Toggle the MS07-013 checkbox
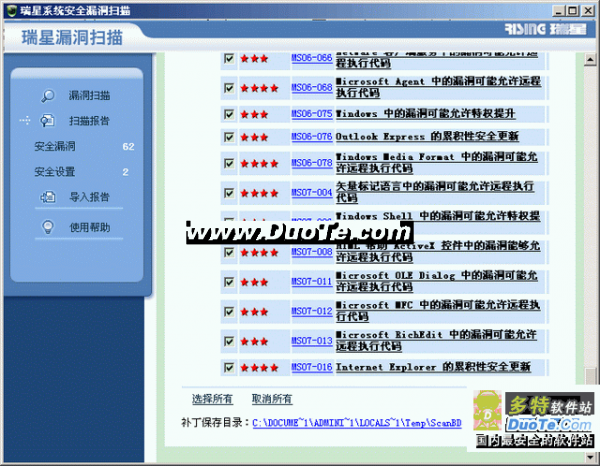Screen dimensions: 600x466 coord(229,341)
